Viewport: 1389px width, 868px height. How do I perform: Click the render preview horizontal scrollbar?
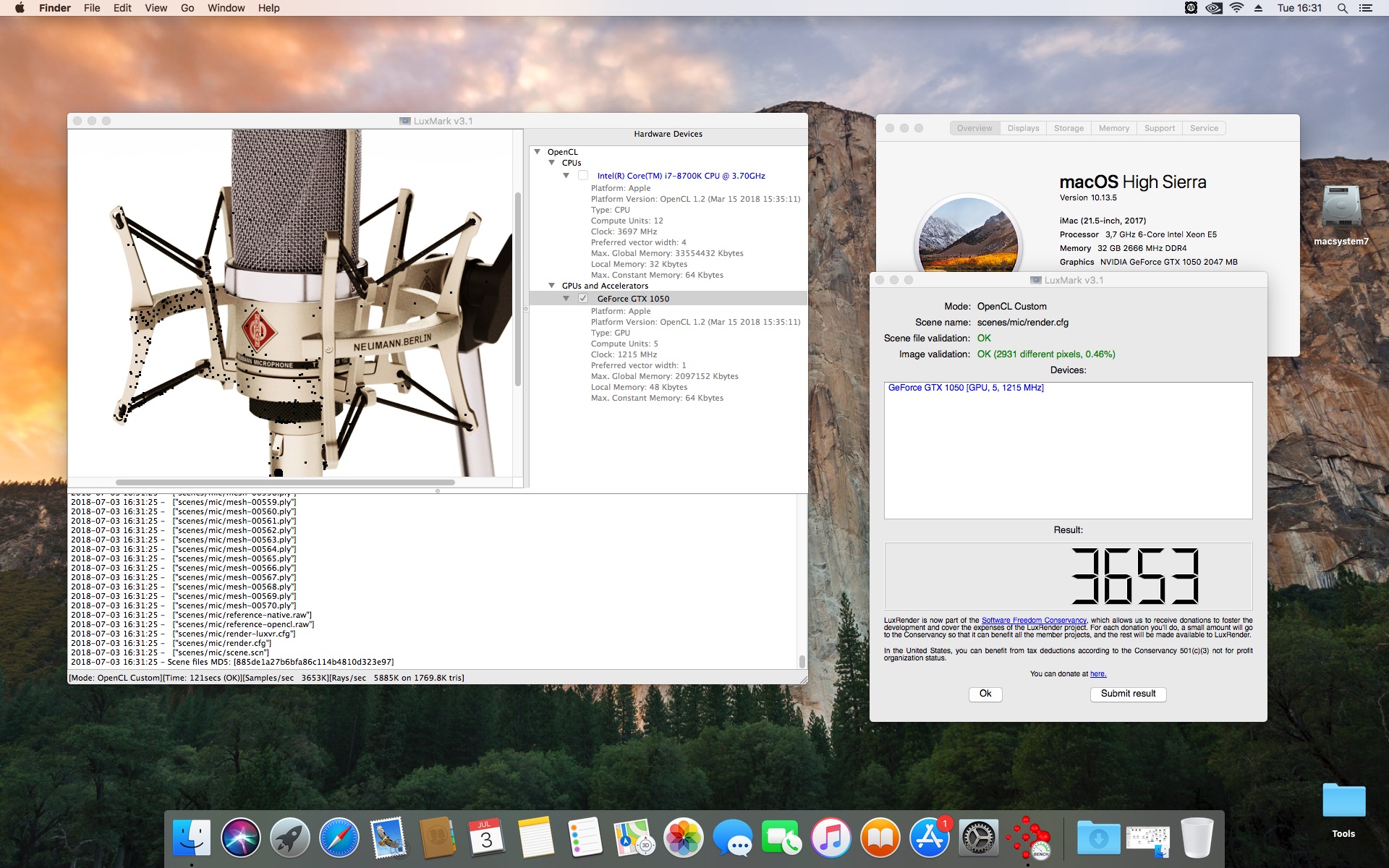pyautogui.click(x=285, y=482)
